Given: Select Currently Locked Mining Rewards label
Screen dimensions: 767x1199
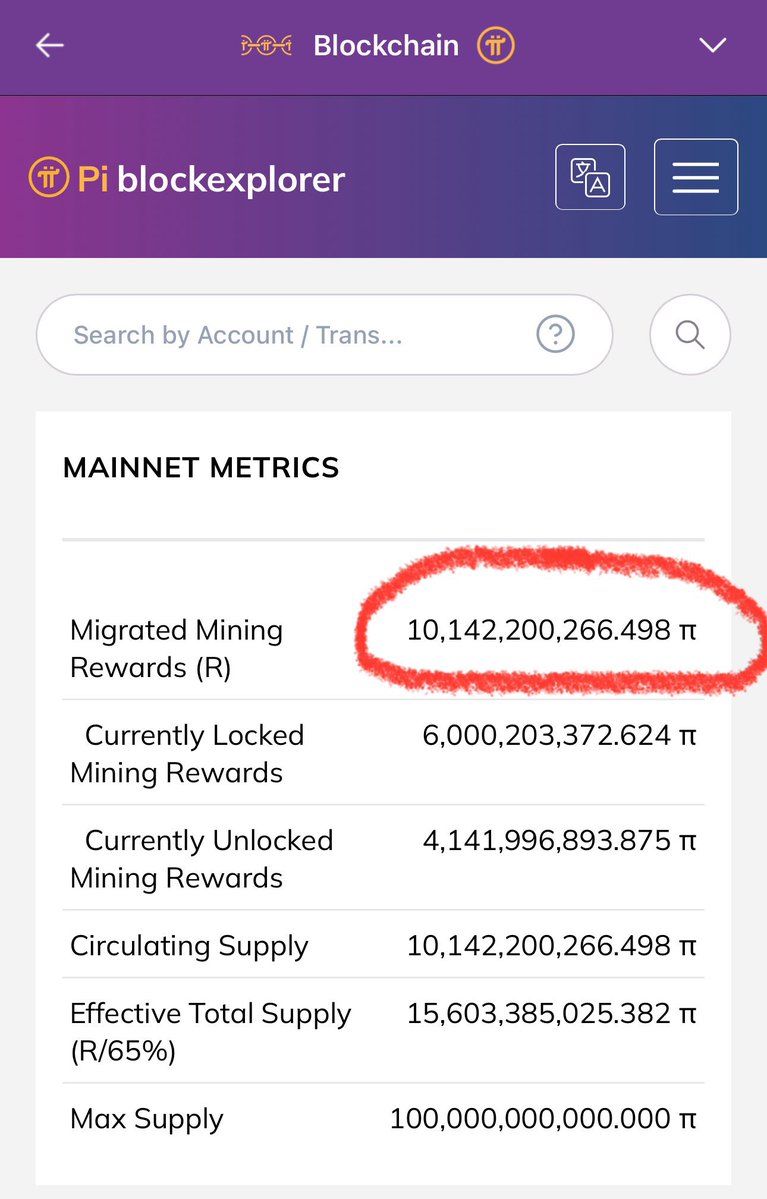Looking at the screenshot, I should click(187, 754).
